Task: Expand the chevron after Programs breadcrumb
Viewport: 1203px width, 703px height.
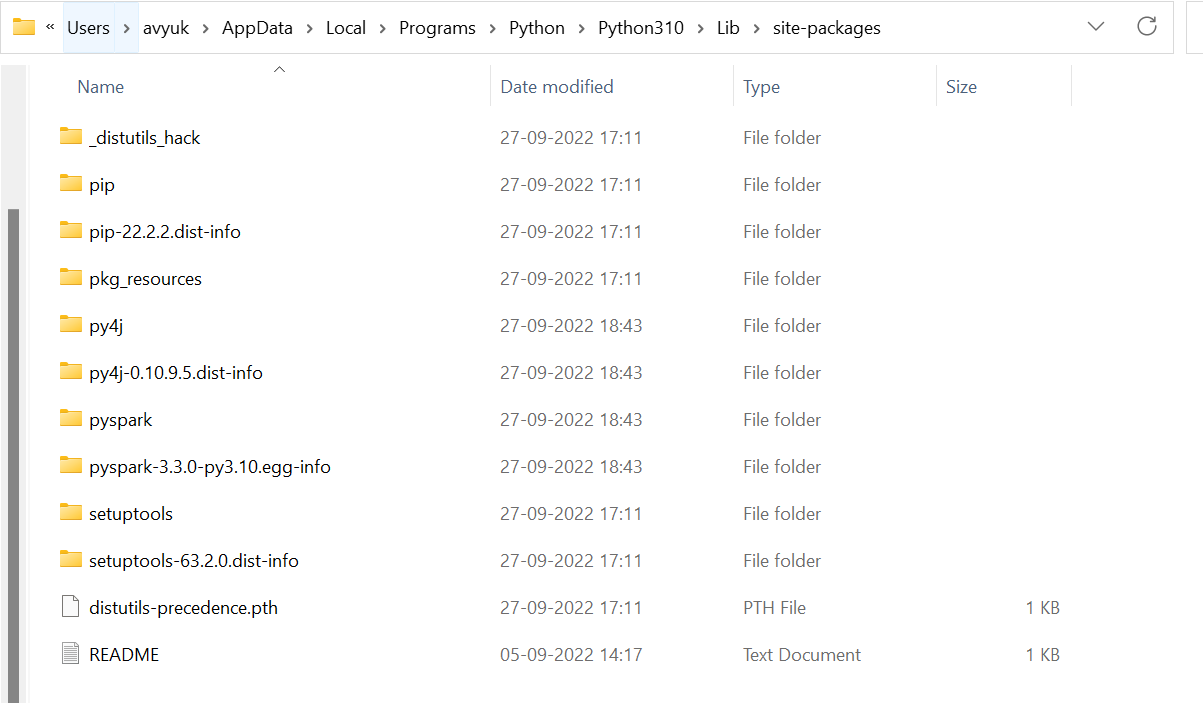Action: click(491, 28)
